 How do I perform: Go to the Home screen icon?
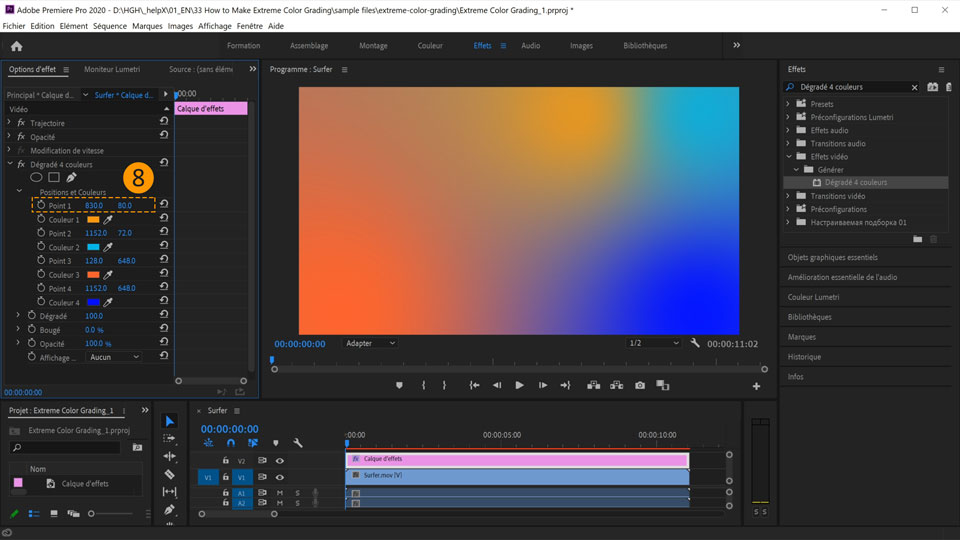point(16,46)
